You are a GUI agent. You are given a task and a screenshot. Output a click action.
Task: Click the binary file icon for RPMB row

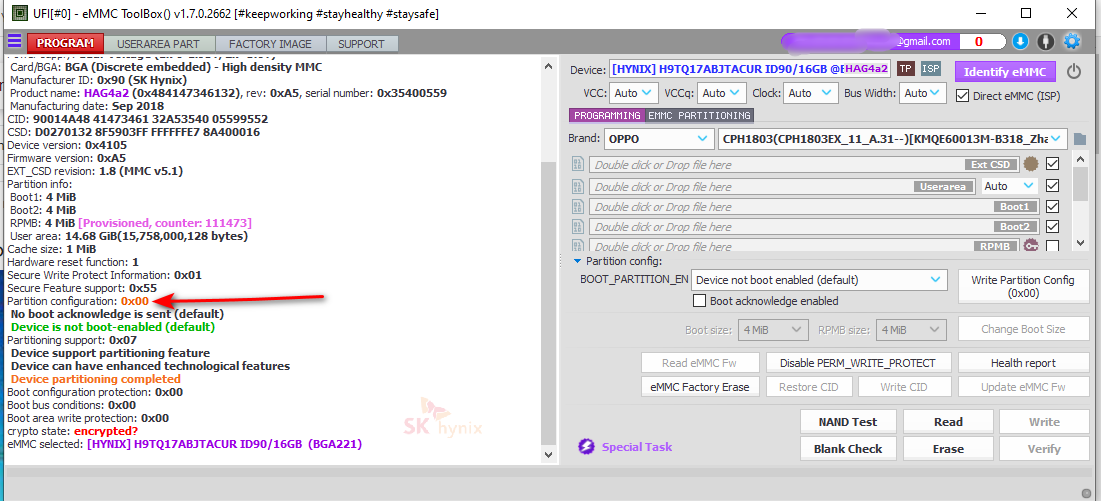[578, 246]
